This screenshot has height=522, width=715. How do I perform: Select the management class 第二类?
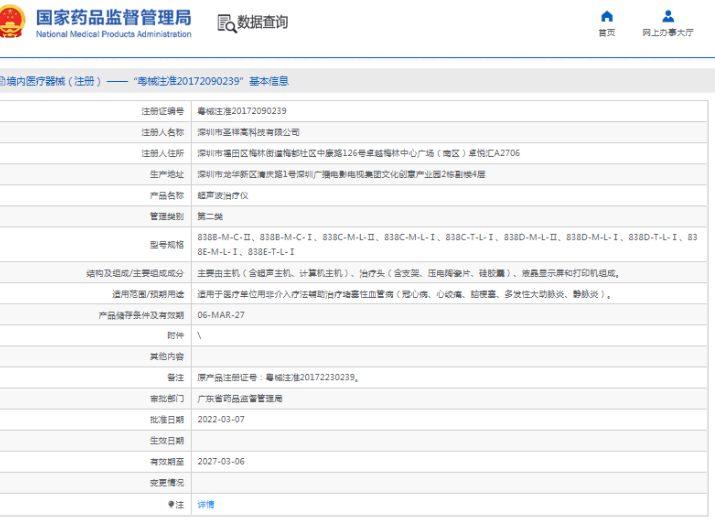(x=210, y=217)
